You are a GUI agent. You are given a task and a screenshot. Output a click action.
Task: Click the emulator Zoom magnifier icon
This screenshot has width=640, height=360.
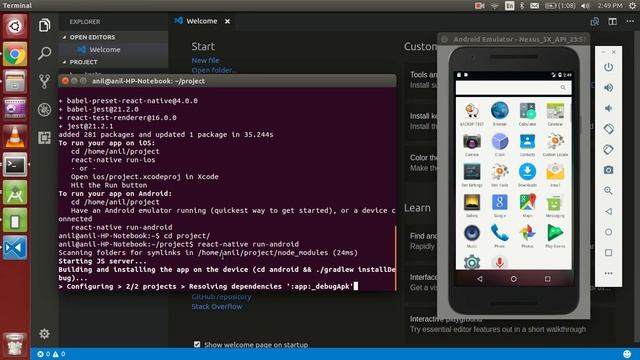click(608, 191)
